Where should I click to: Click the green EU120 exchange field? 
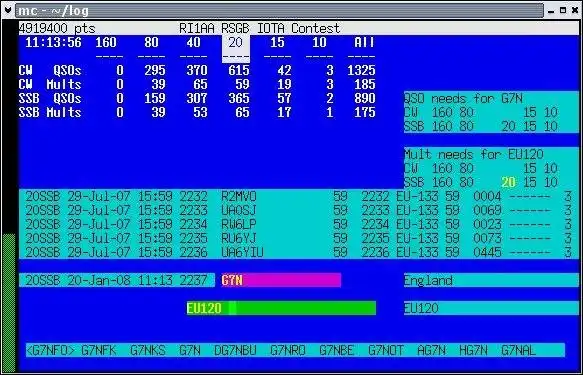[281, 308]
